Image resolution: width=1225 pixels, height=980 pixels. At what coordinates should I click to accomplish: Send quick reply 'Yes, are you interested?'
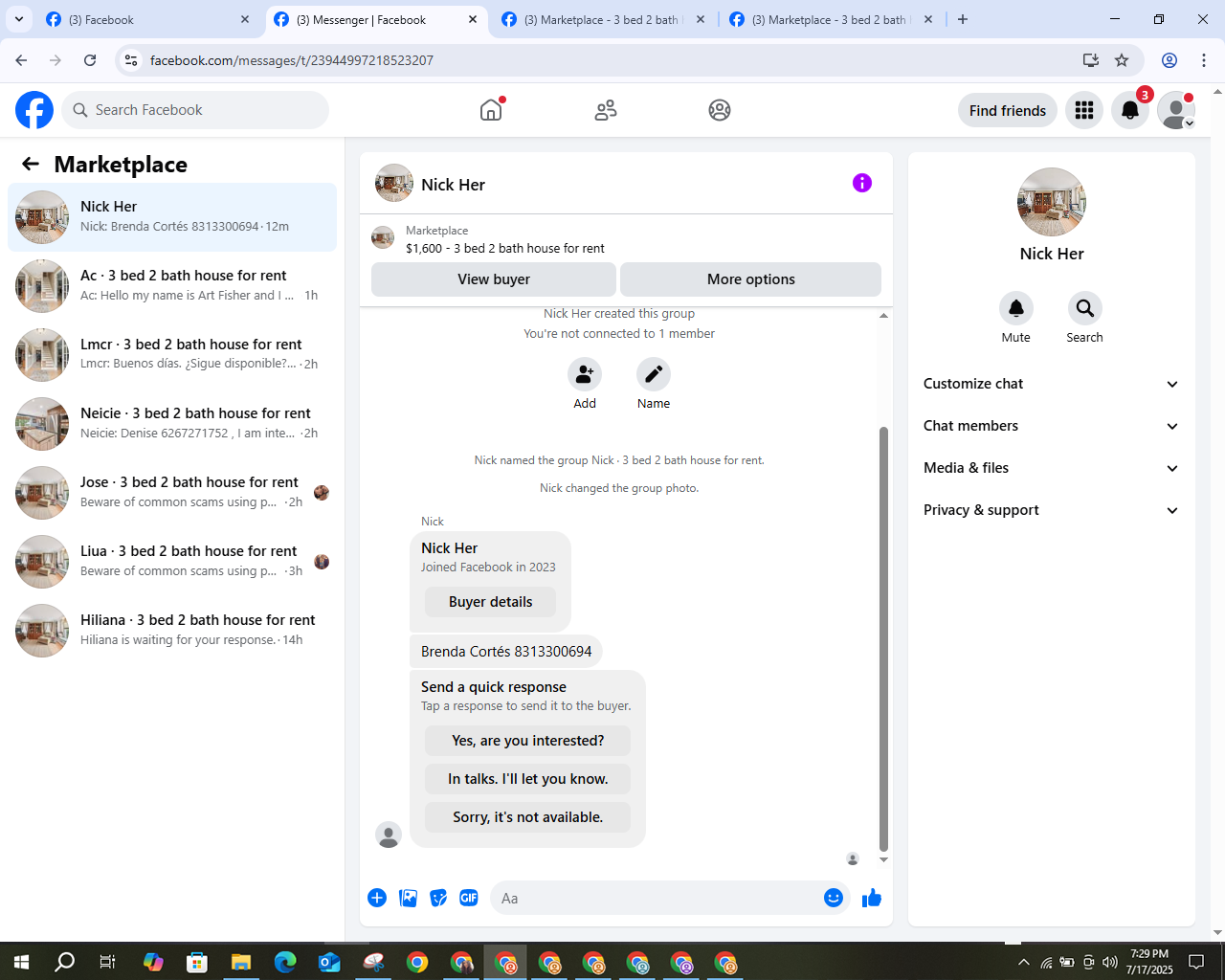coord(528,741)
